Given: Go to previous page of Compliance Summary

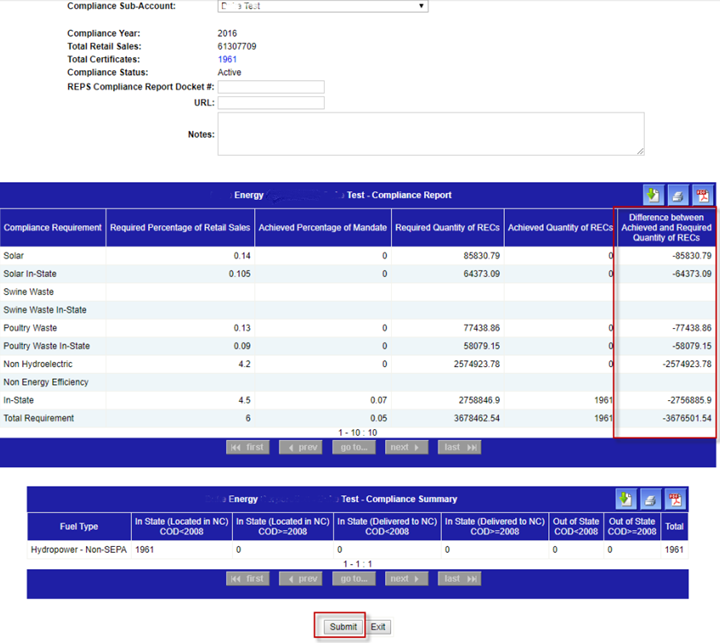Looking at the screenshot, I should tap(300, 579).
